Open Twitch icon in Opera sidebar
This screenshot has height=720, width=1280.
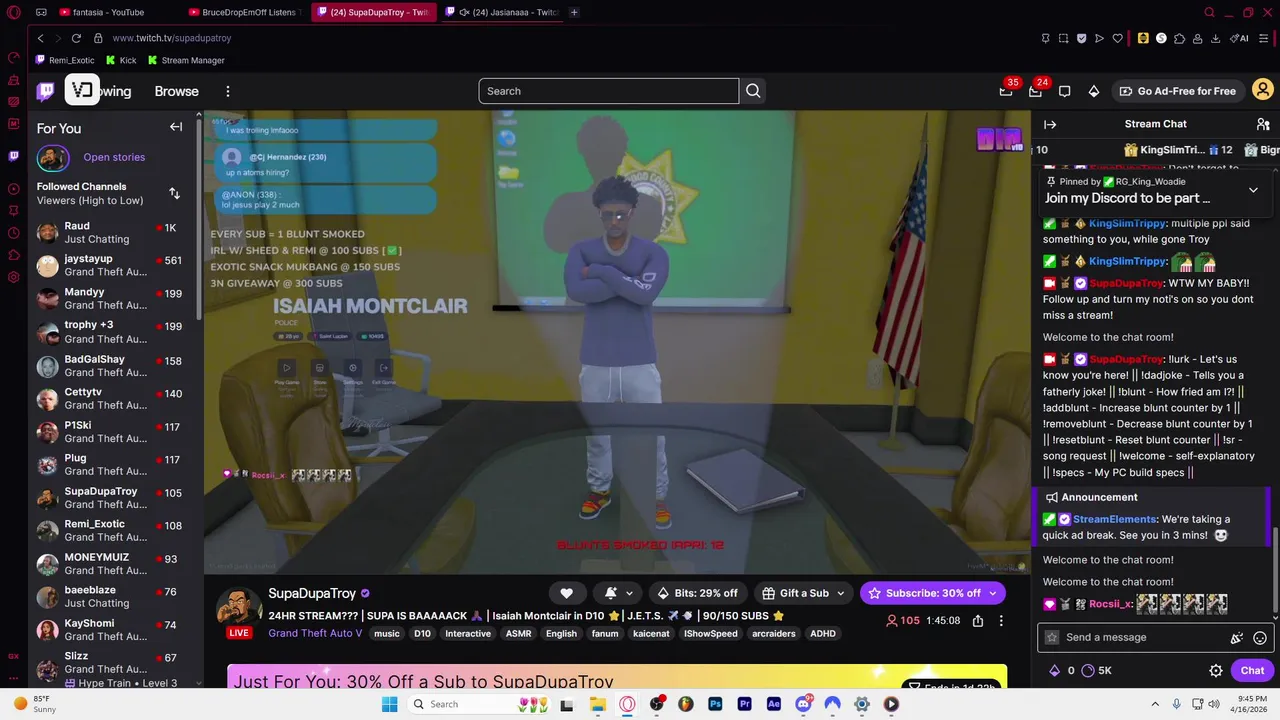pos(13,156)
